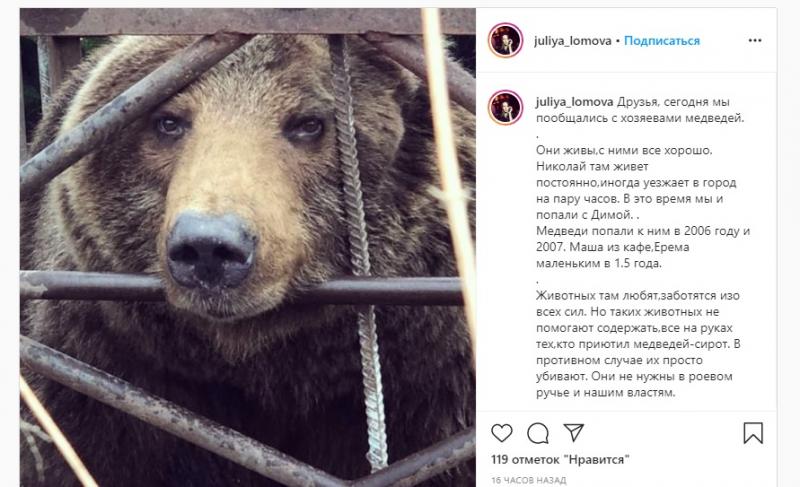This screenshot has height=487, width=800.
Task: Like the post with the heart icon
Action: click(x=502, y=433)
